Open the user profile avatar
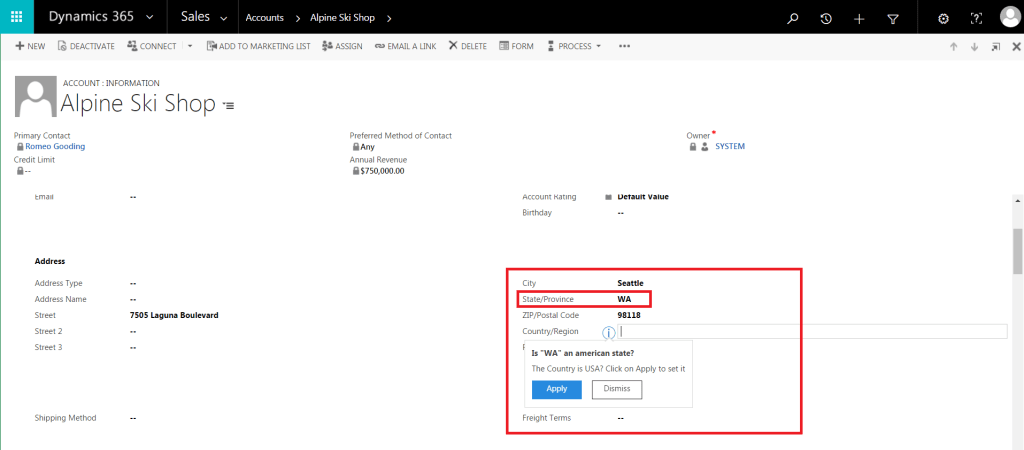Image resolution: width=1024 pixels, height=450 pixels. pos(1009,18)
